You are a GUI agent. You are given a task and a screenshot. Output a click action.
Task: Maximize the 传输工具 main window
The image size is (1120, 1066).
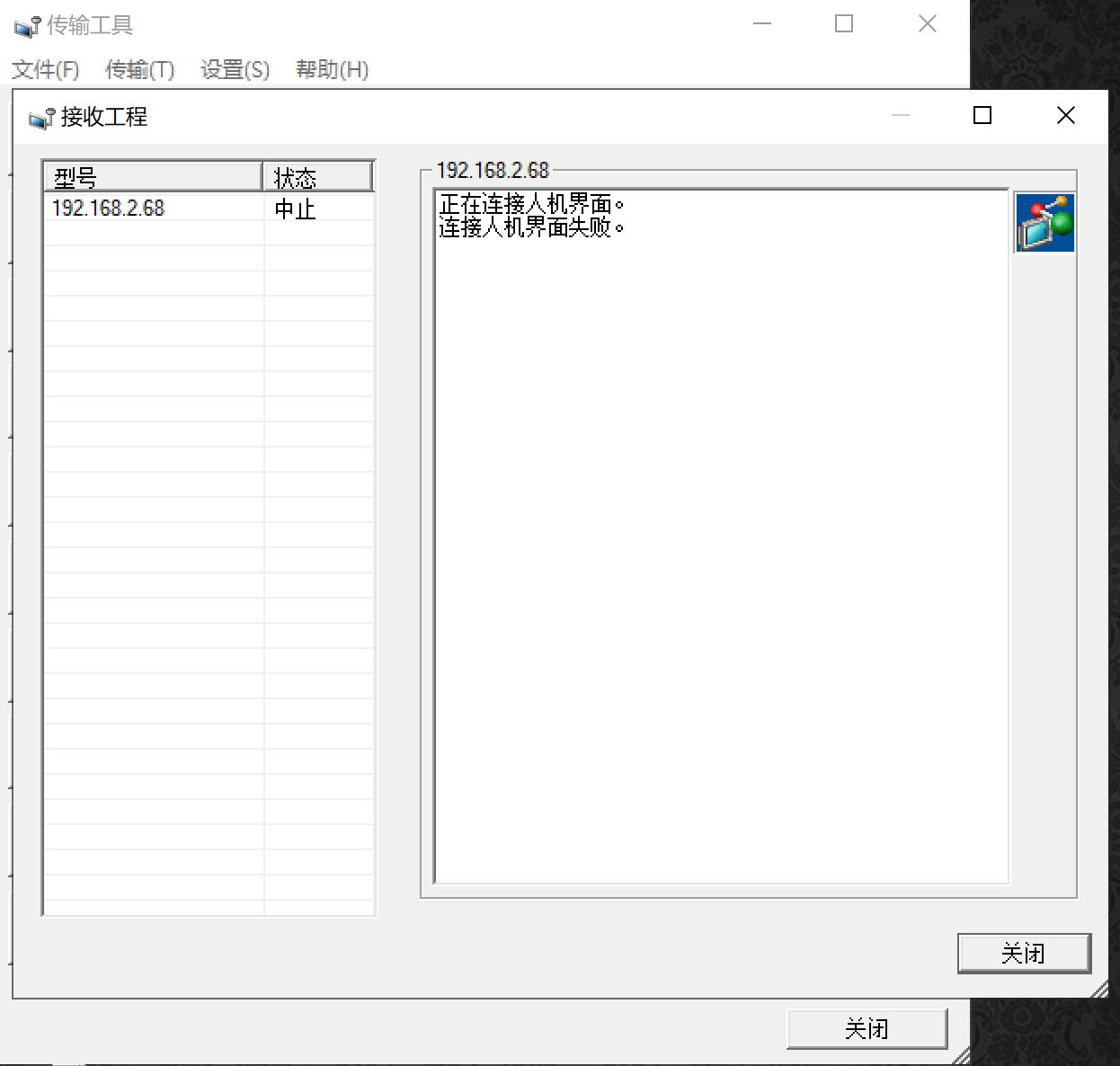tap(843, 24)
